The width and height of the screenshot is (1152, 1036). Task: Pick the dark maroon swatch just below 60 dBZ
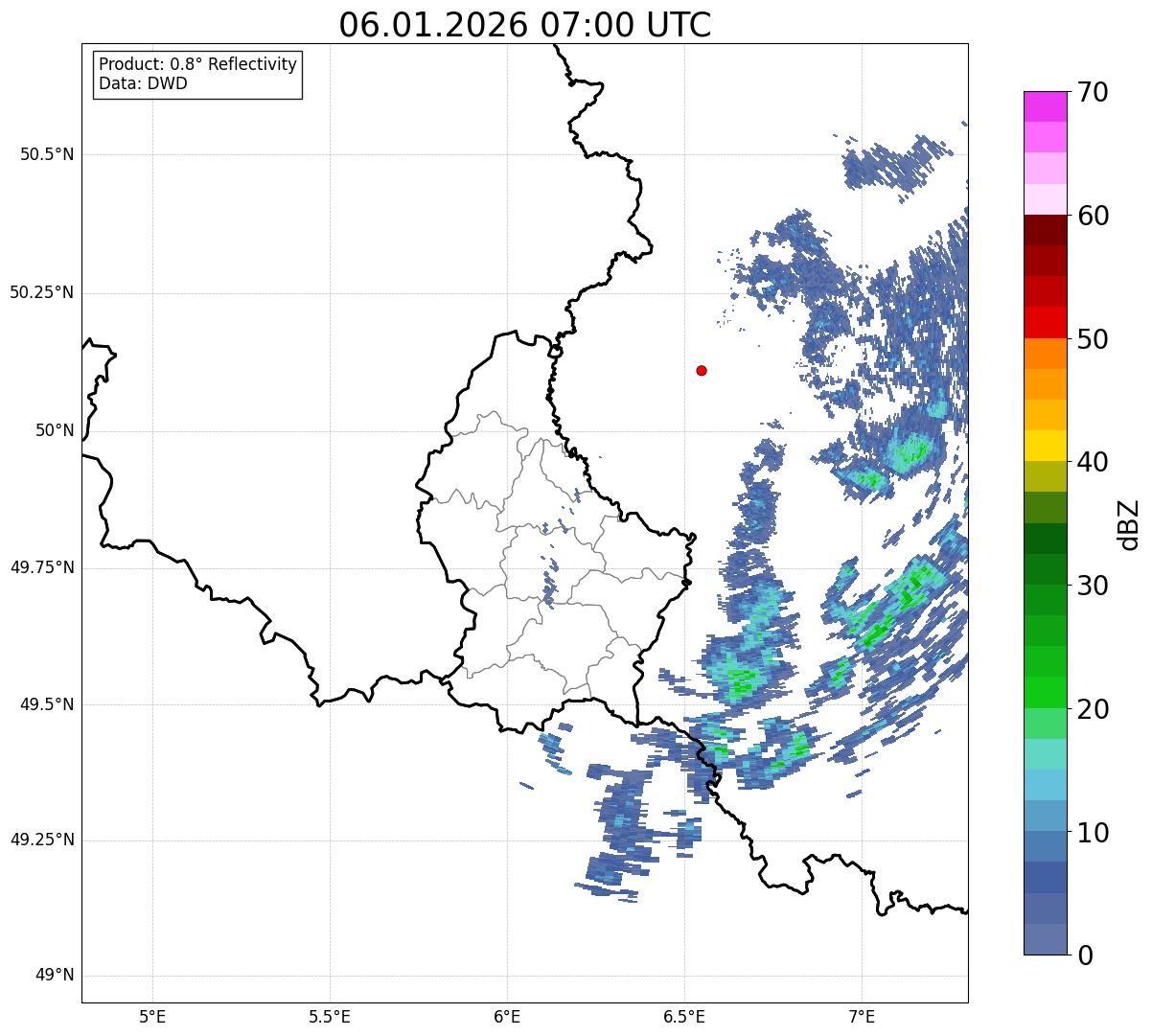[1045, 230]
